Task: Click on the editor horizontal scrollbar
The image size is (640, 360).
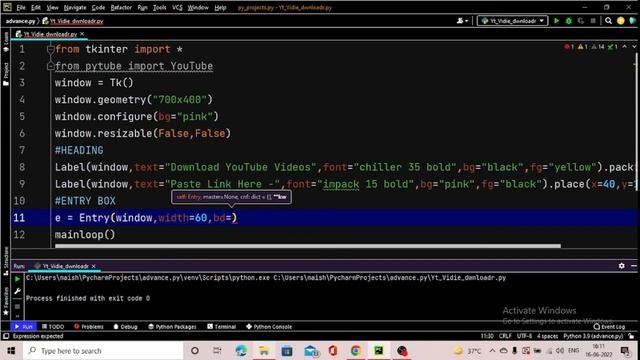Action: click(308, 246)
